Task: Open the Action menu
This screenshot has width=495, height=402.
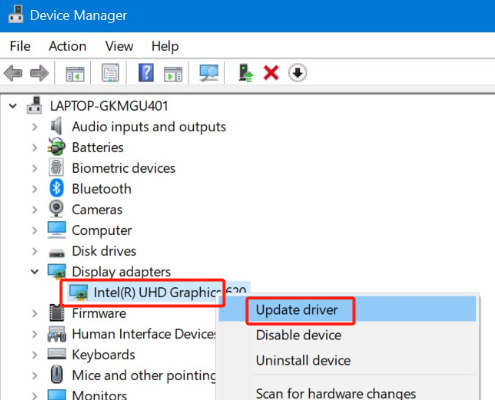Action: pyautogui.click(x=68, y=46)
